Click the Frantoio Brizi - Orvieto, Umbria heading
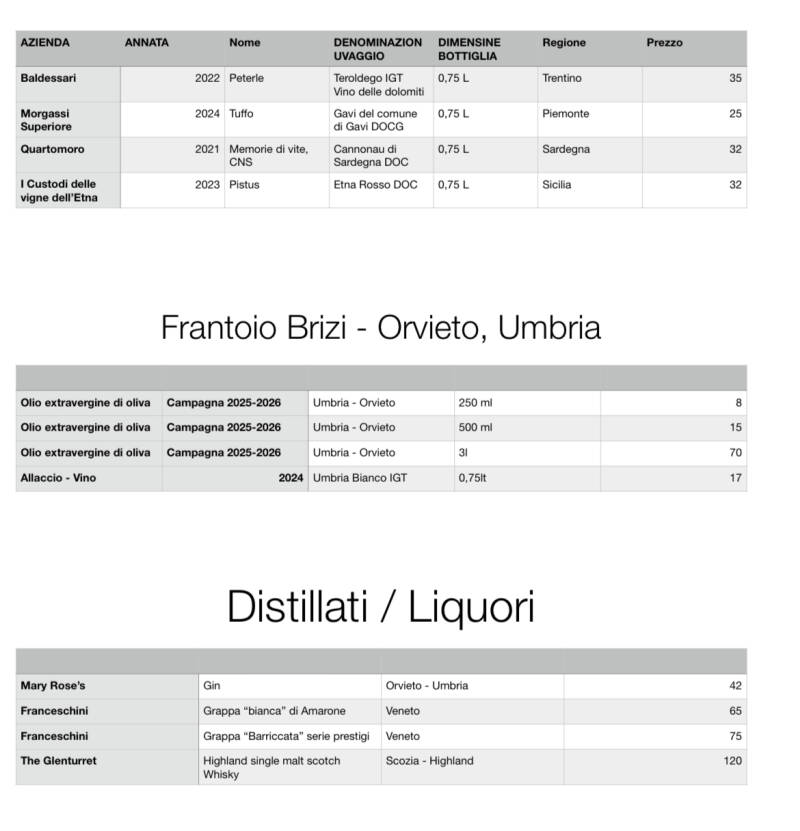The width and height of the screenshot is (800, 831). pyautogui.click(x=381, y=328)
